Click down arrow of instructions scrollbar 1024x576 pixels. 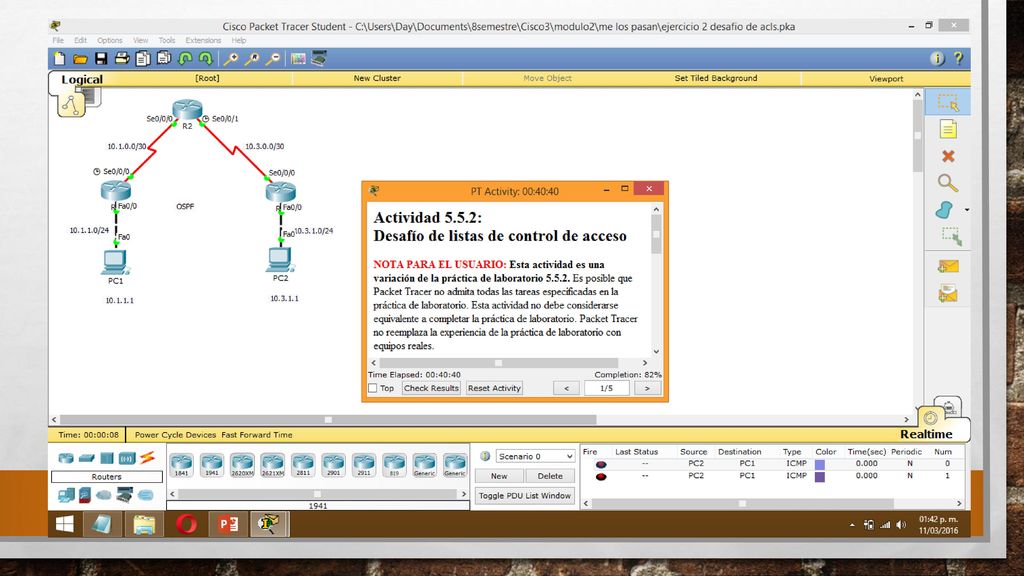coord(656,351)
